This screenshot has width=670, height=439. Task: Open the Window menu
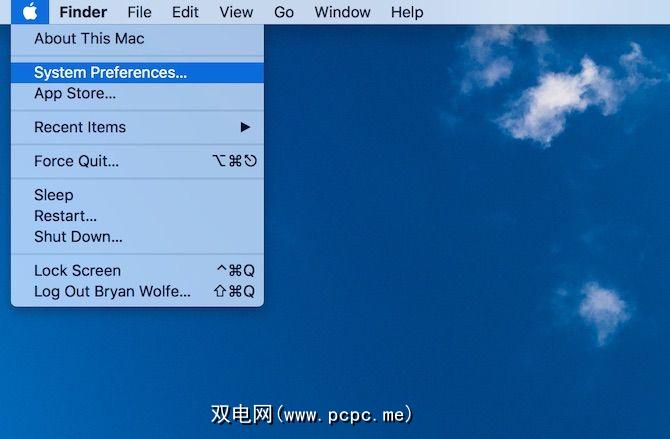click(x=342, y=12)
